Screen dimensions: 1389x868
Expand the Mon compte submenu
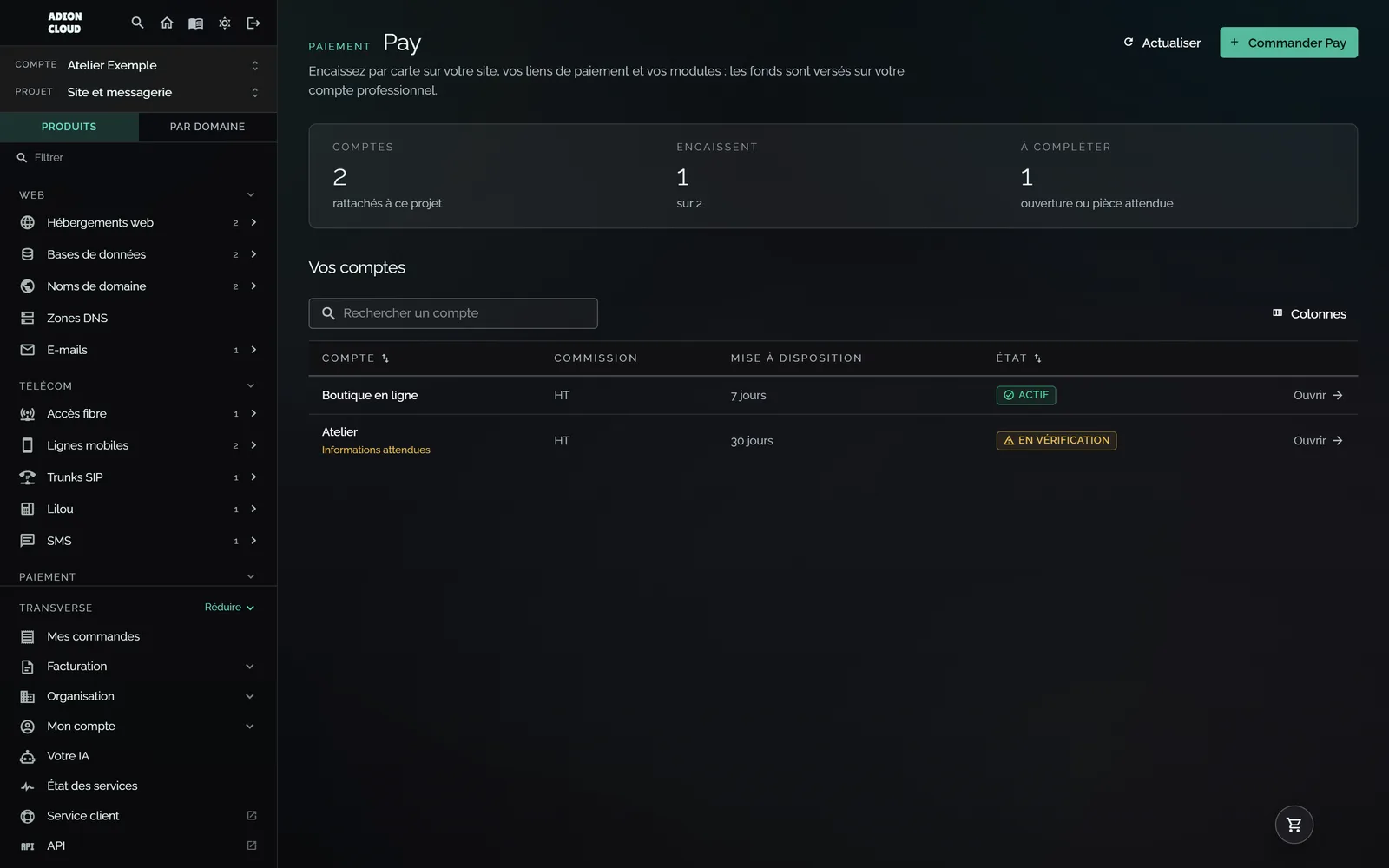point(250,727)
